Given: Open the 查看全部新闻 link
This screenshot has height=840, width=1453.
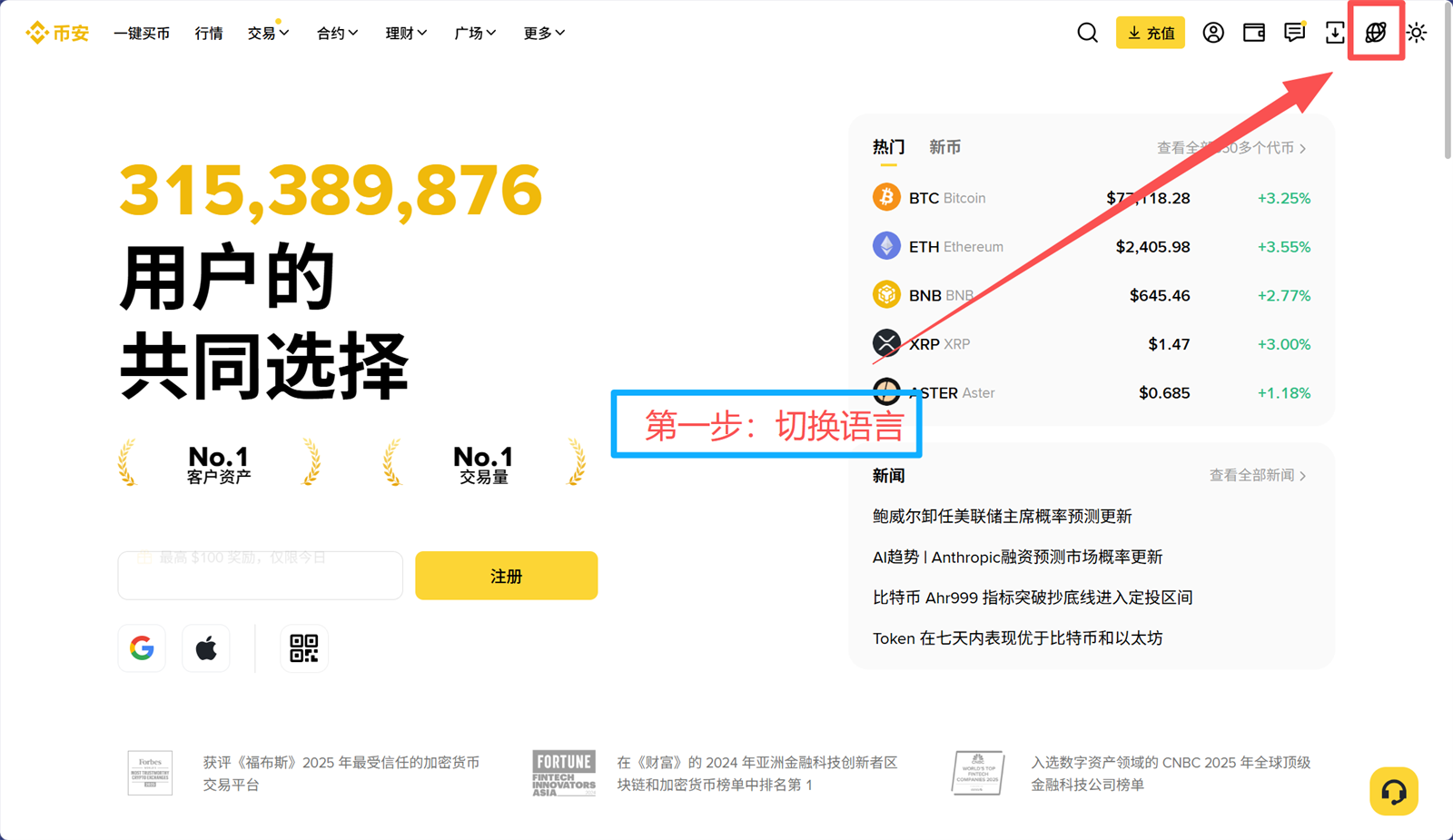Looking at the screenshot, I should (1258, 475).
